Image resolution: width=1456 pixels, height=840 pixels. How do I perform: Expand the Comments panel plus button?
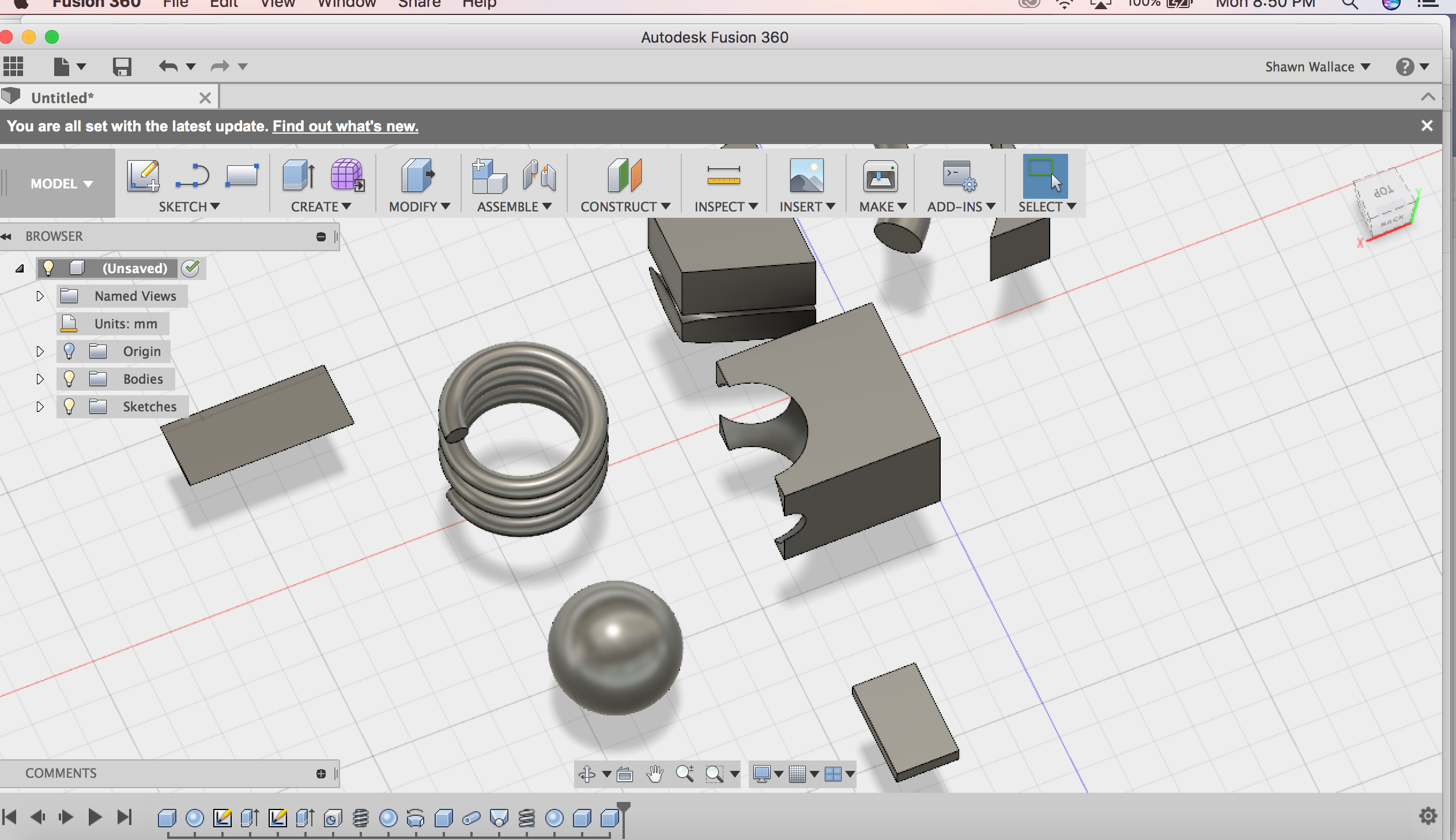322,774
